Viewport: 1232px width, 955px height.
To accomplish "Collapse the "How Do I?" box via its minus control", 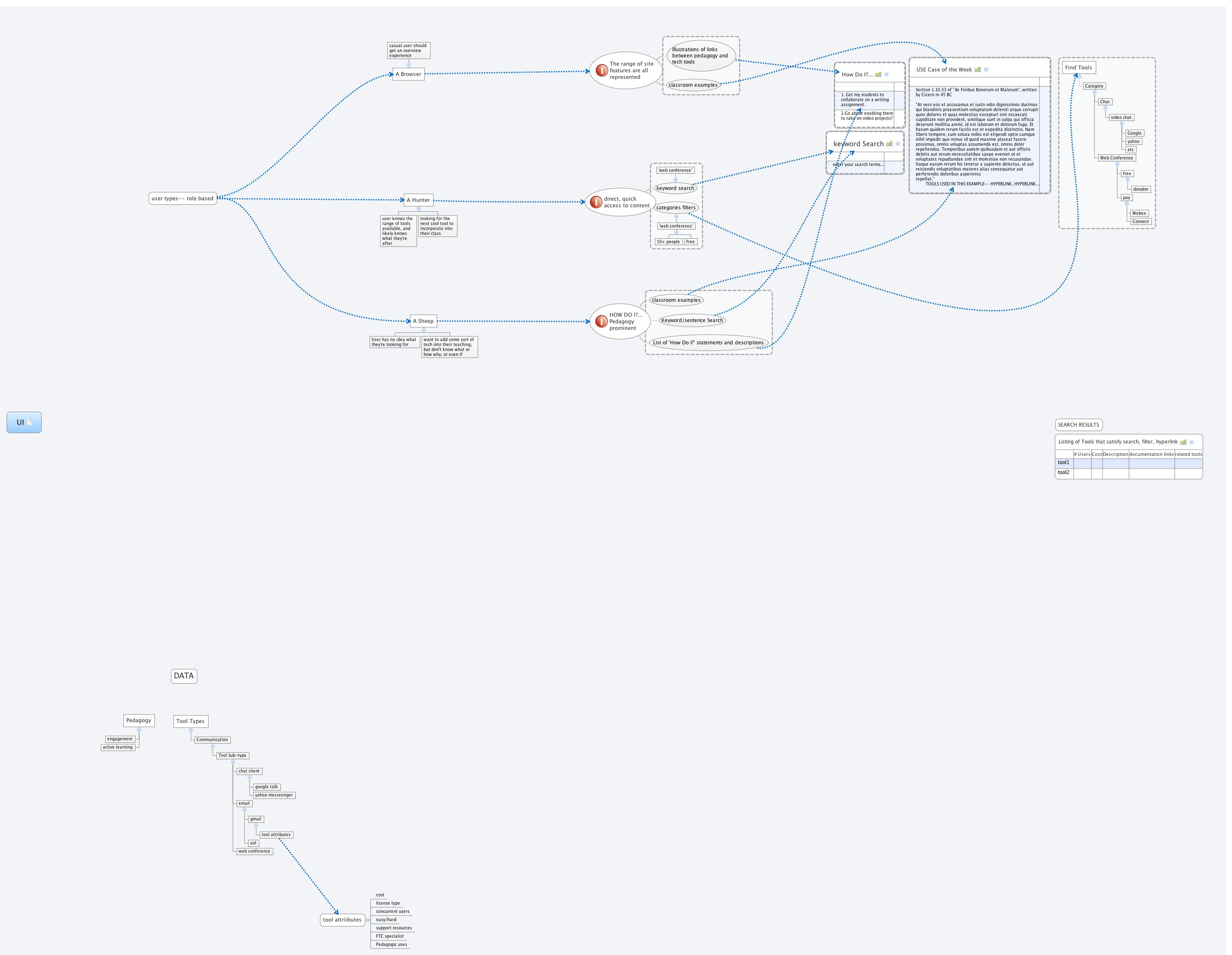I will (887, 74).
